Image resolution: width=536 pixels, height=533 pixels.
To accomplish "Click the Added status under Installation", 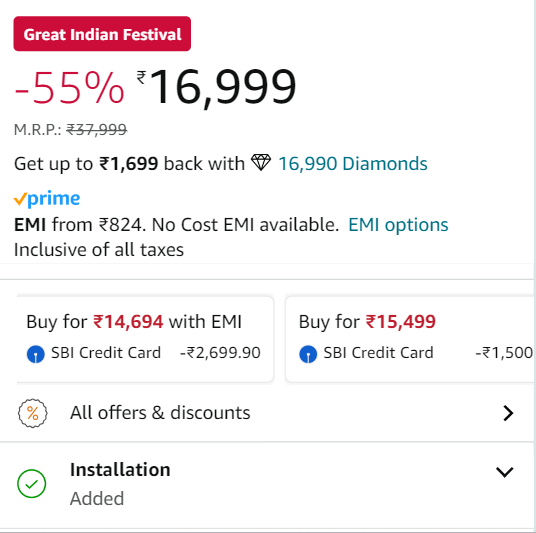I will click(x=97, y=498).
